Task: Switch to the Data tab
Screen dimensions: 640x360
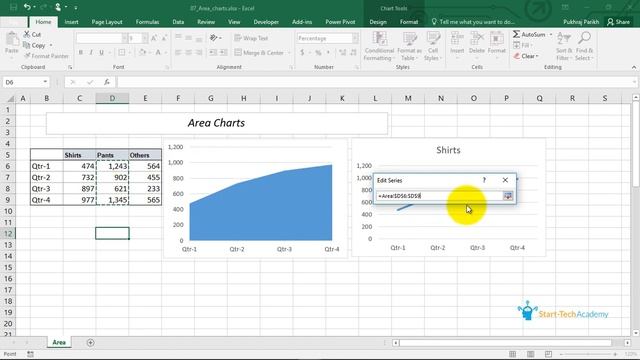Action: click(178, 22)
